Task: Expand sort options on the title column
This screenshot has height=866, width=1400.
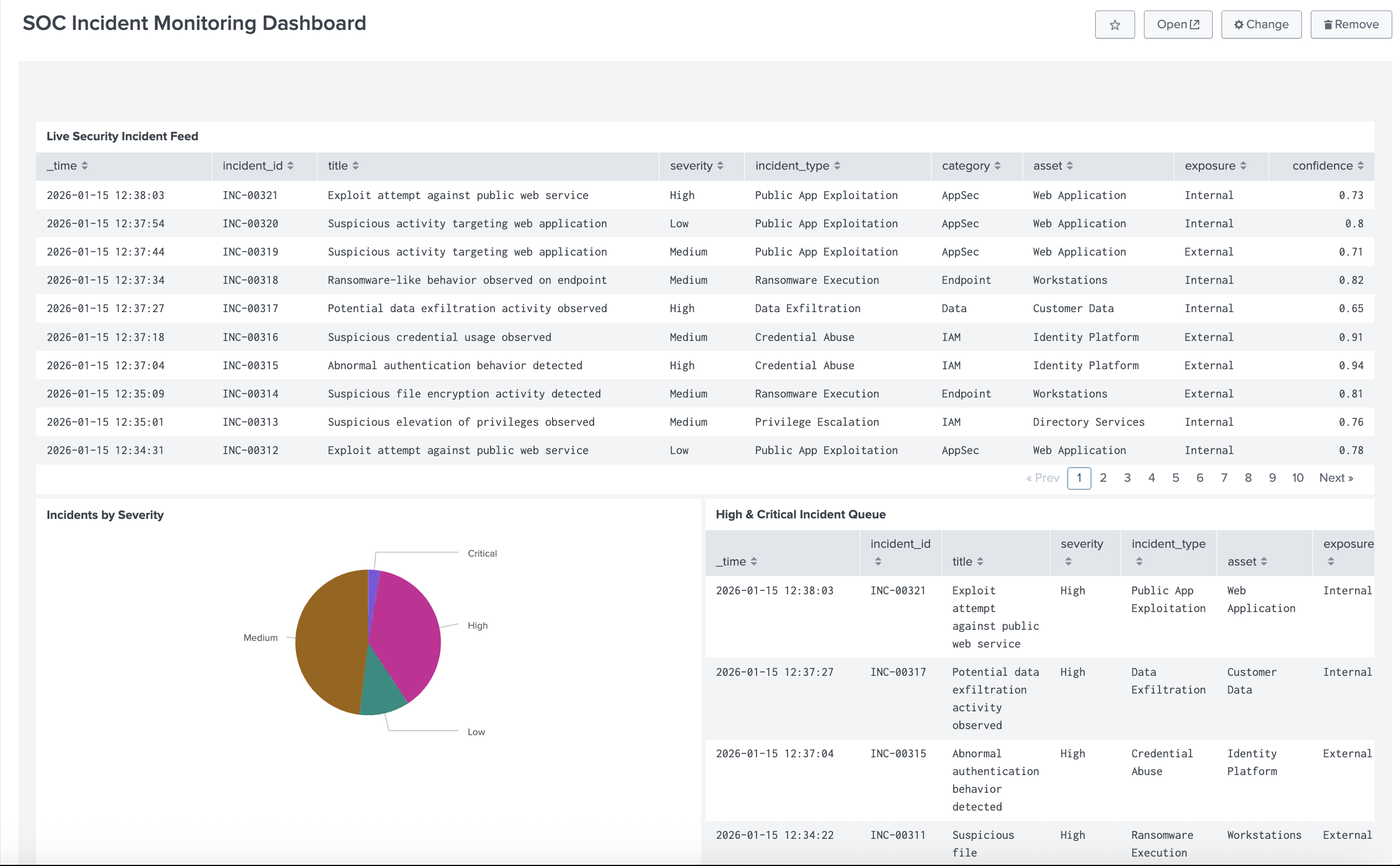Action: coord(357,166)
